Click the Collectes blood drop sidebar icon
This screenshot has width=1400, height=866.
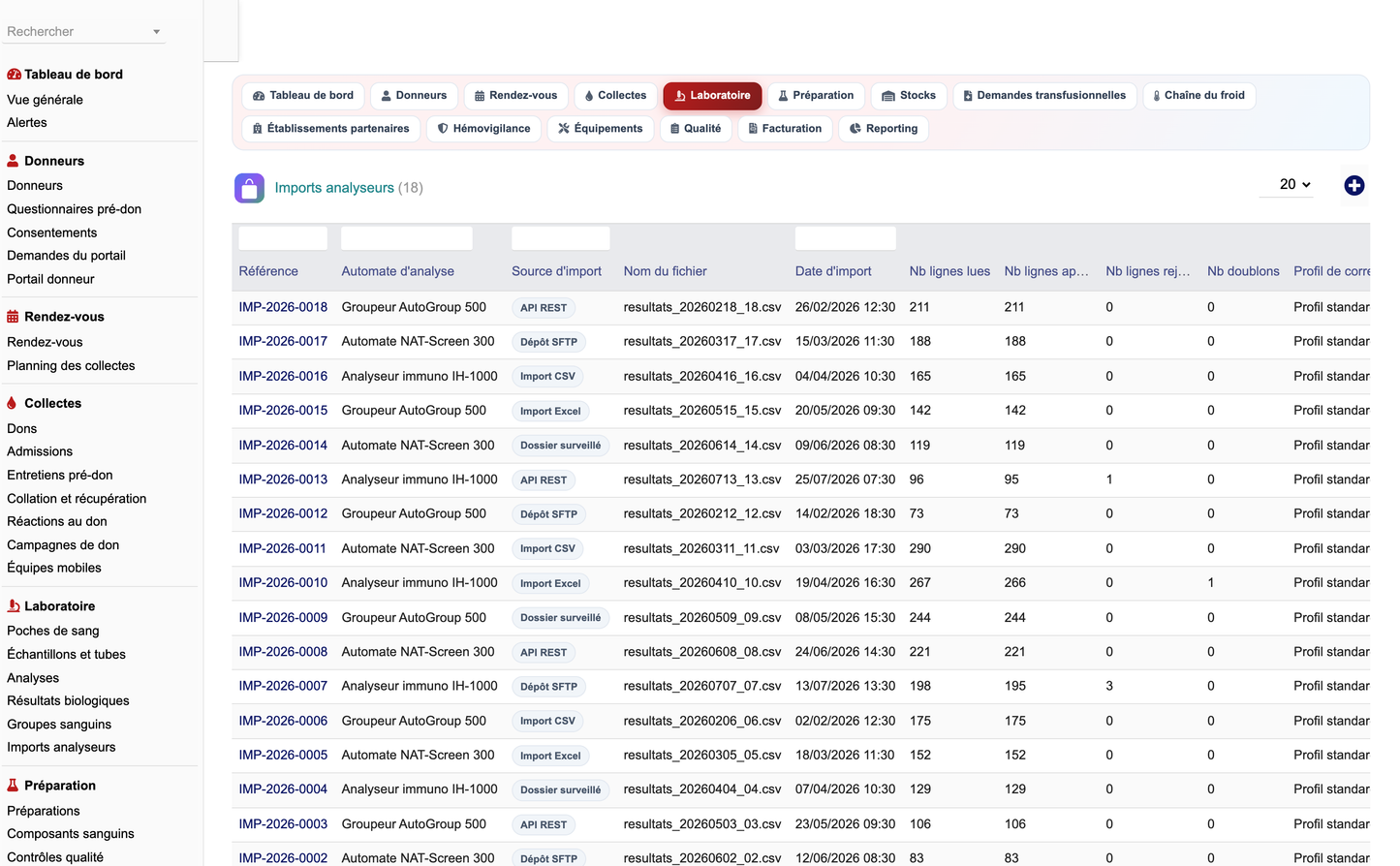(x=12, y=403)
